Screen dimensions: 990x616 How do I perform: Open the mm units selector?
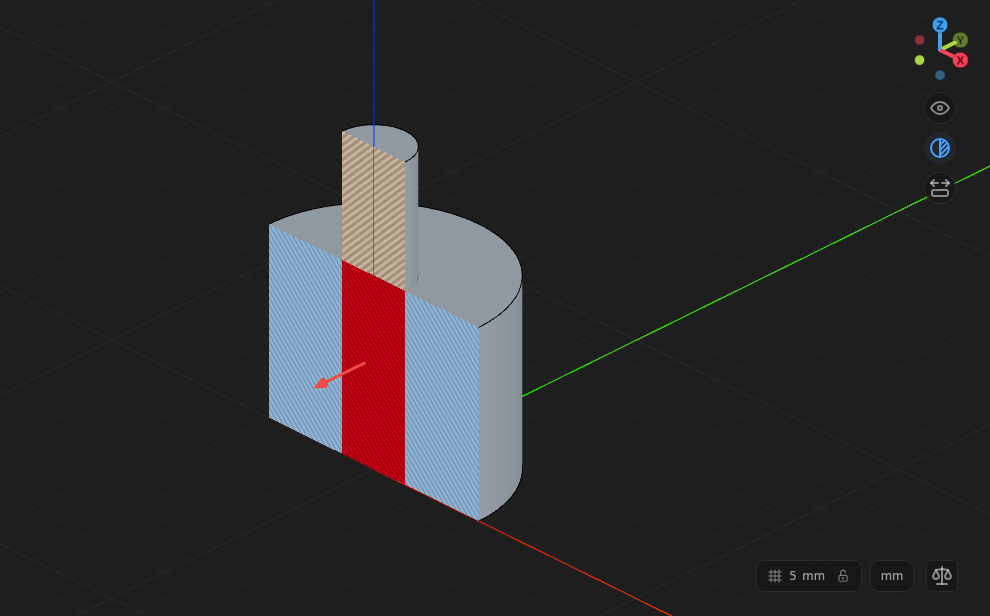[x=892, y=576]
